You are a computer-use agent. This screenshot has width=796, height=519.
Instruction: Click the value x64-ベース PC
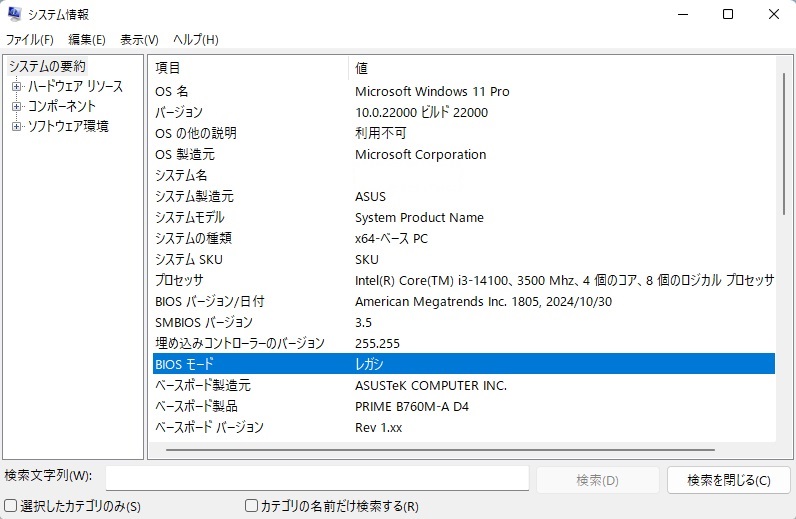391,238
